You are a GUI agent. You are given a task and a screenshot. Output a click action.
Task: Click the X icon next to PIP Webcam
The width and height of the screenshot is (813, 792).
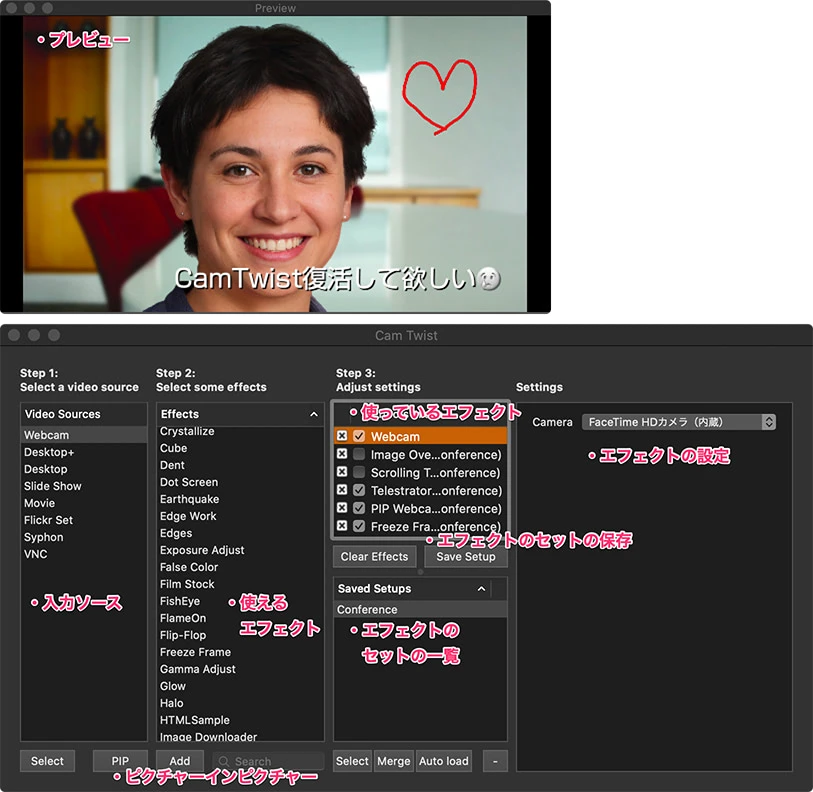point(342,508)
